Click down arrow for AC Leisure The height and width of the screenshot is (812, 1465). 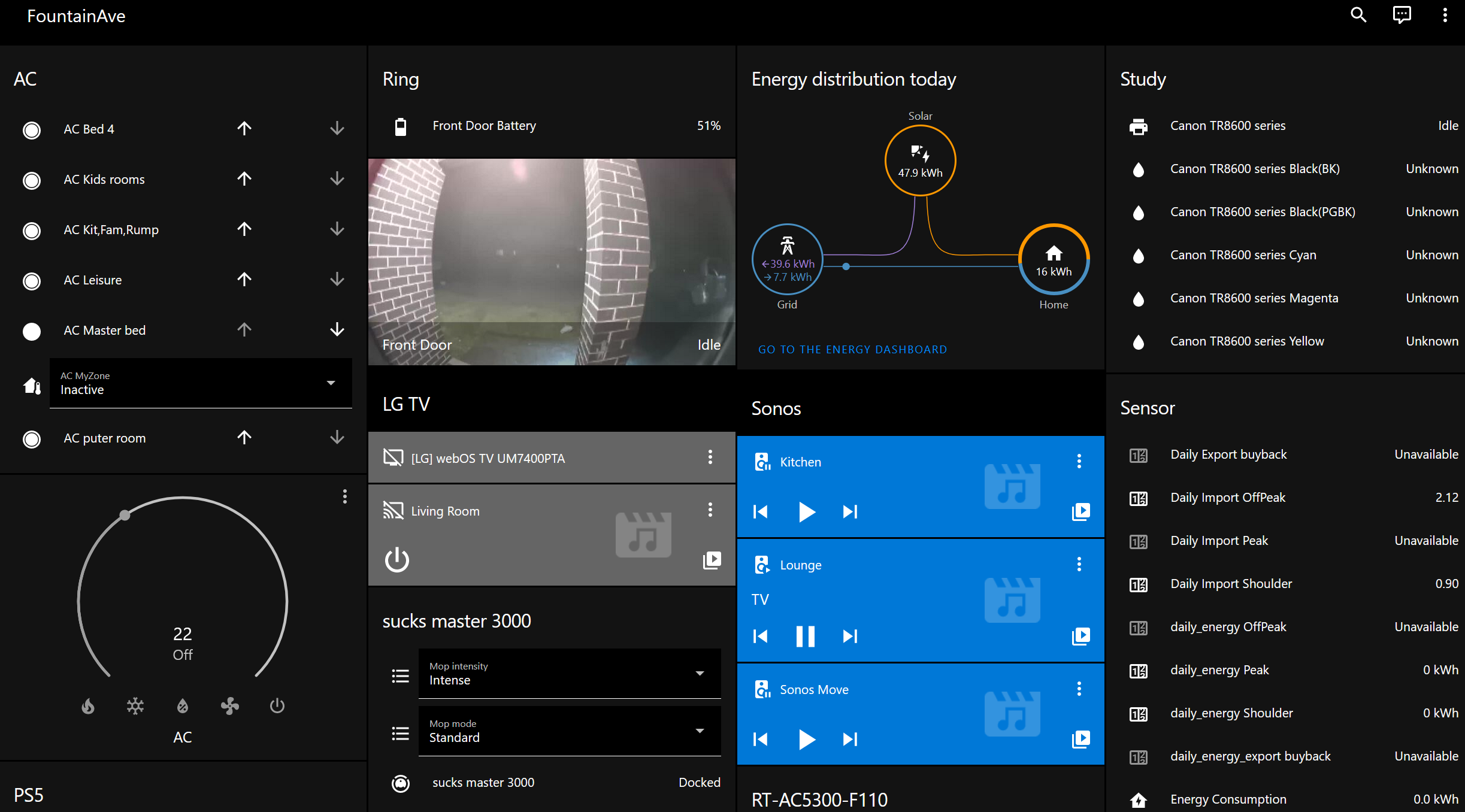point(337,279)
